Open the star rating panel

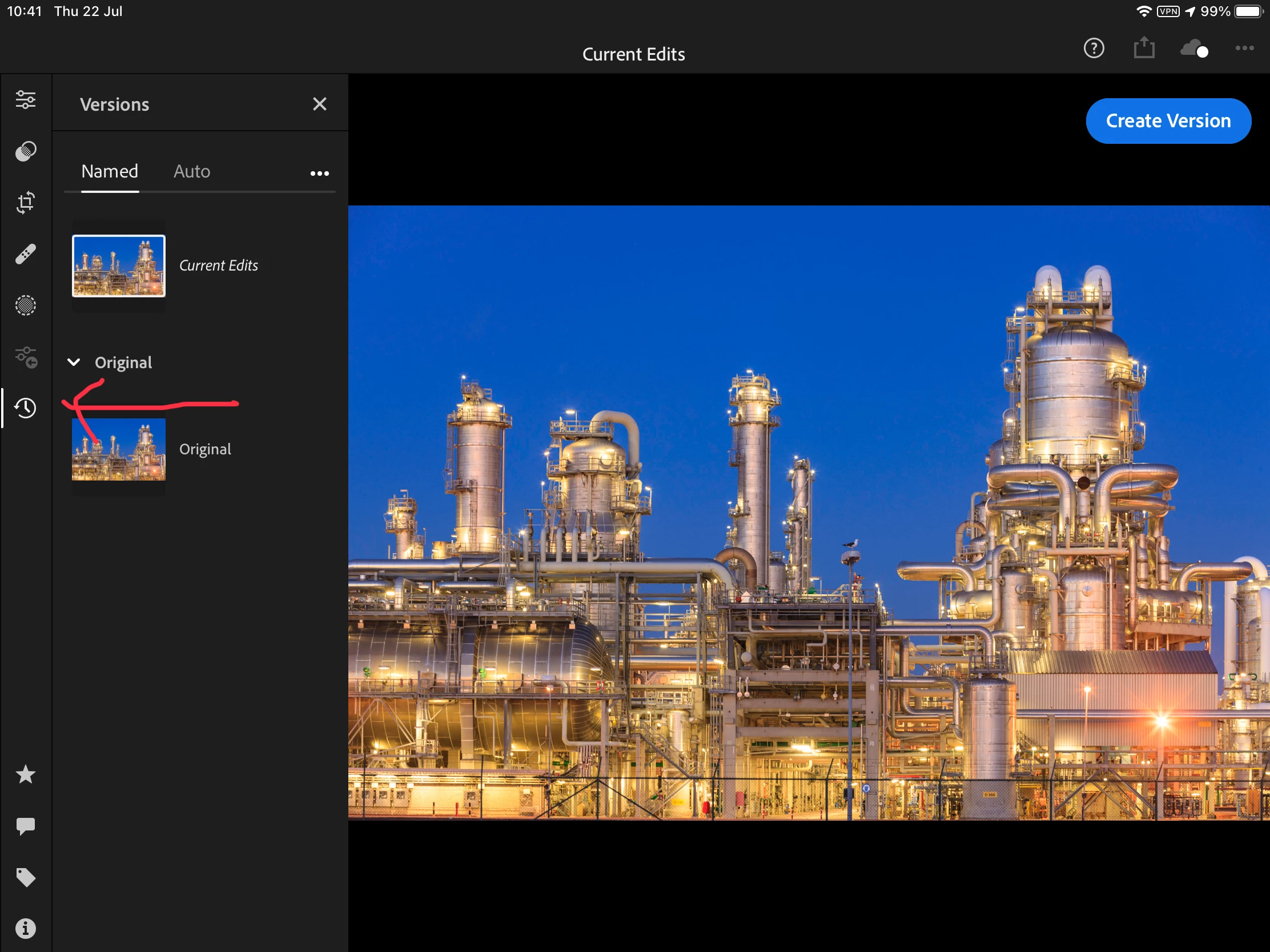[x=25, y=774]
